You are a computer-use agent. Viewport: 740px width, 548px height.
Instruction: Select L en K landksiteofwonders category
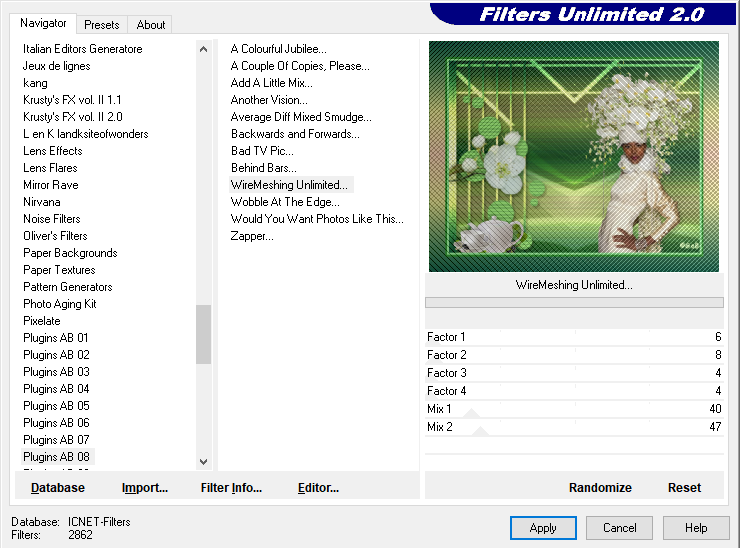pyautogui.click(x=85, y=134)
